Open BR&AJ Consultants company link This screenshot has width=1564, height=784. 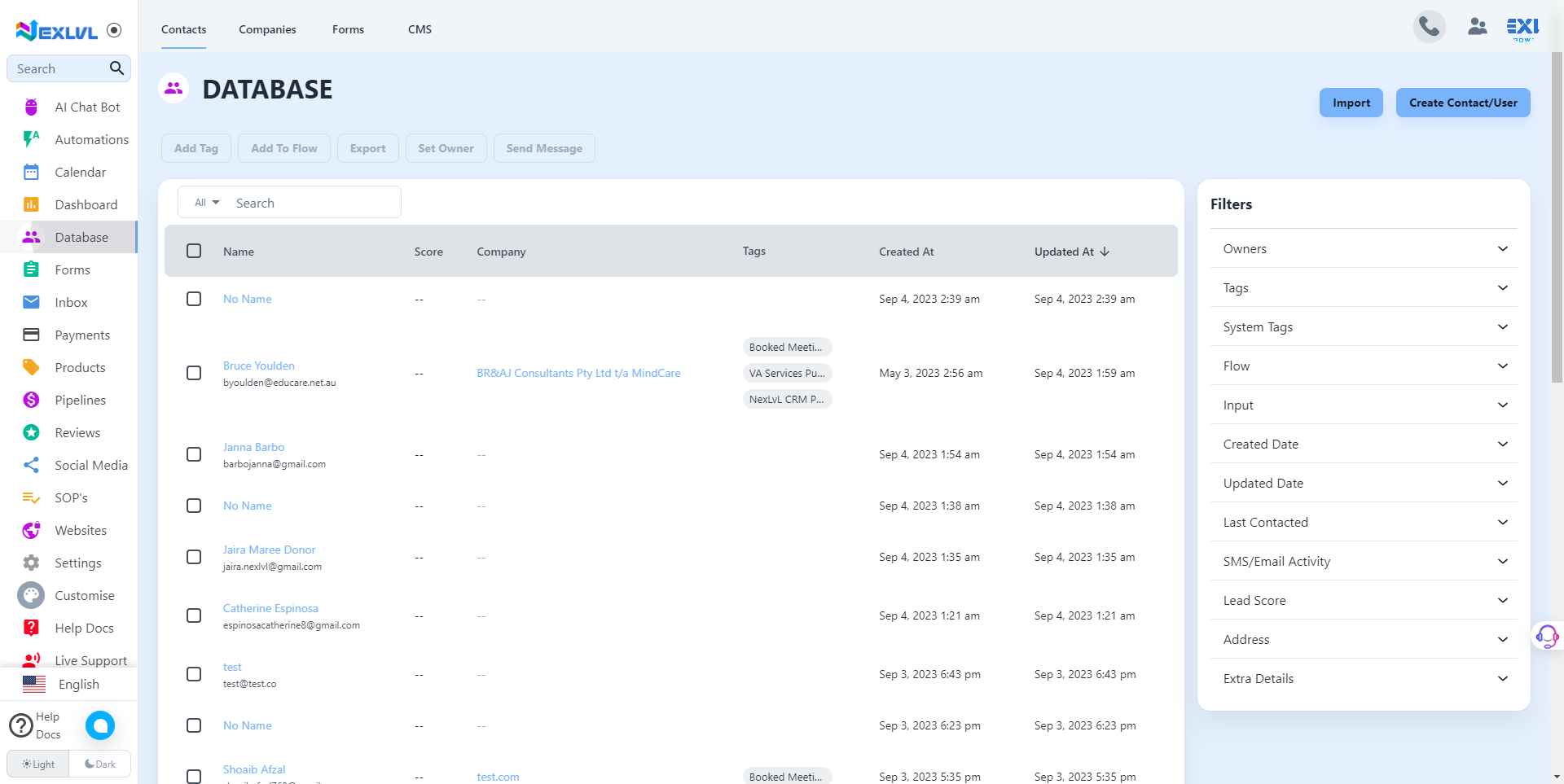point(578,373)
